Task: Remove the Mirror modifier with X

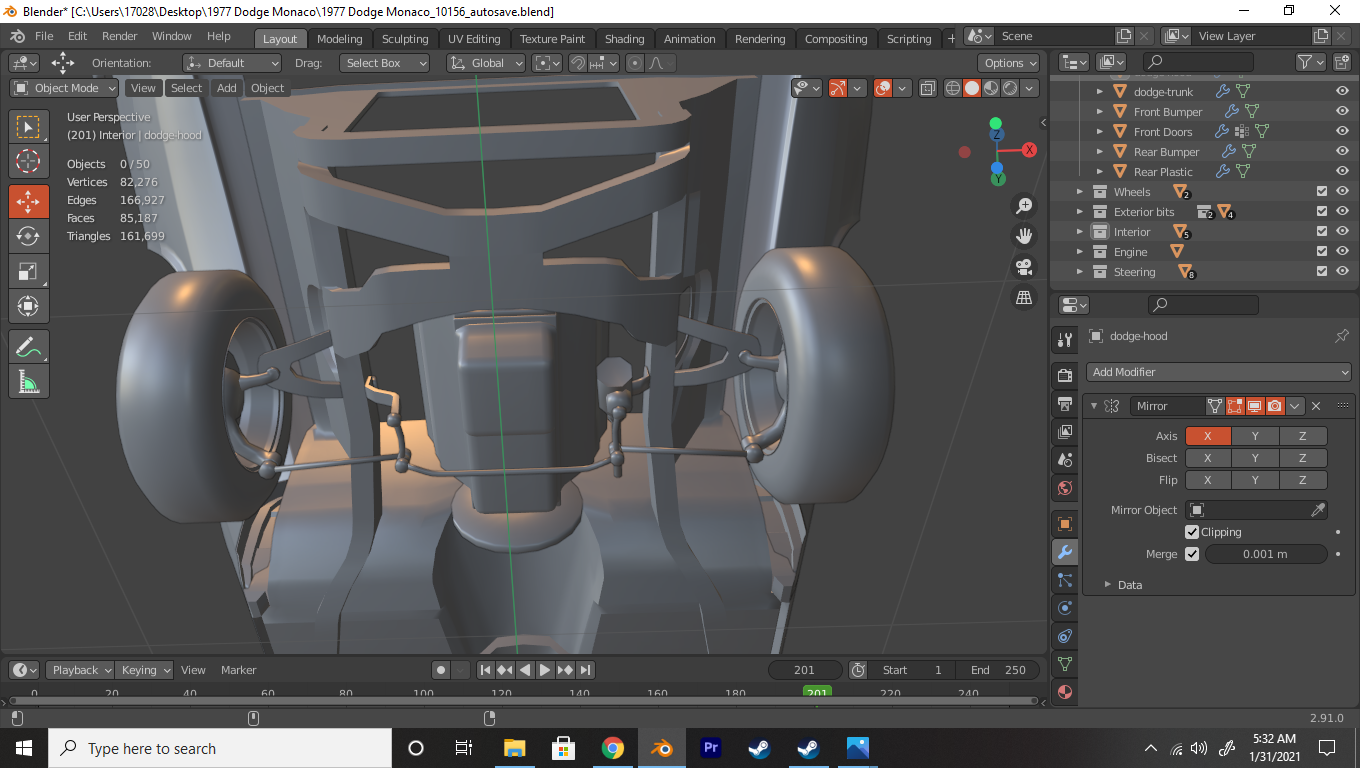Action: click(x=1316, y=406)
